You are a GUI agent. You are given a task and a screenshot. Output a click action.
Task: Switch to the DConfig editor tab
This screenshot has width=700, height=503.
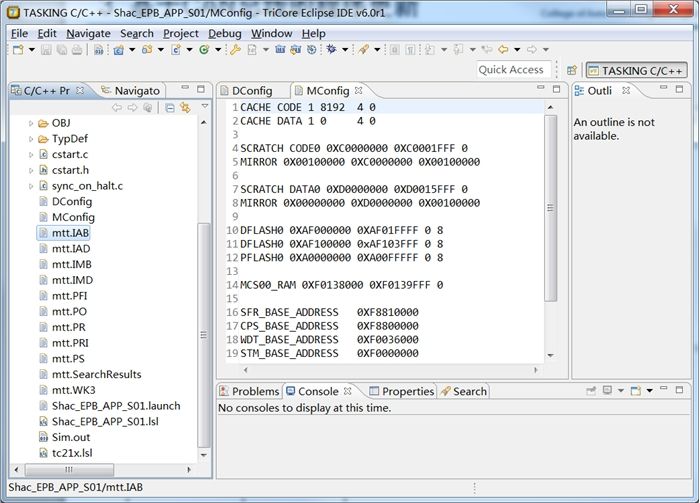pos(251,90)
